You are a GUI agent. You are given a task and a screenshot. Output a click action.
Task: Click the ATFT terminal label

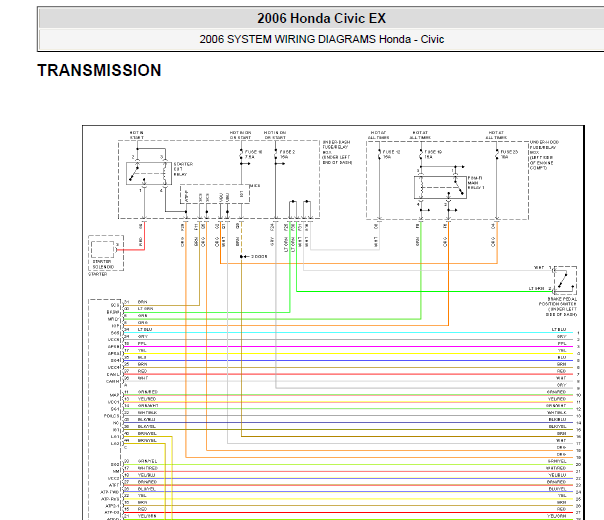[x=114, y=485]
